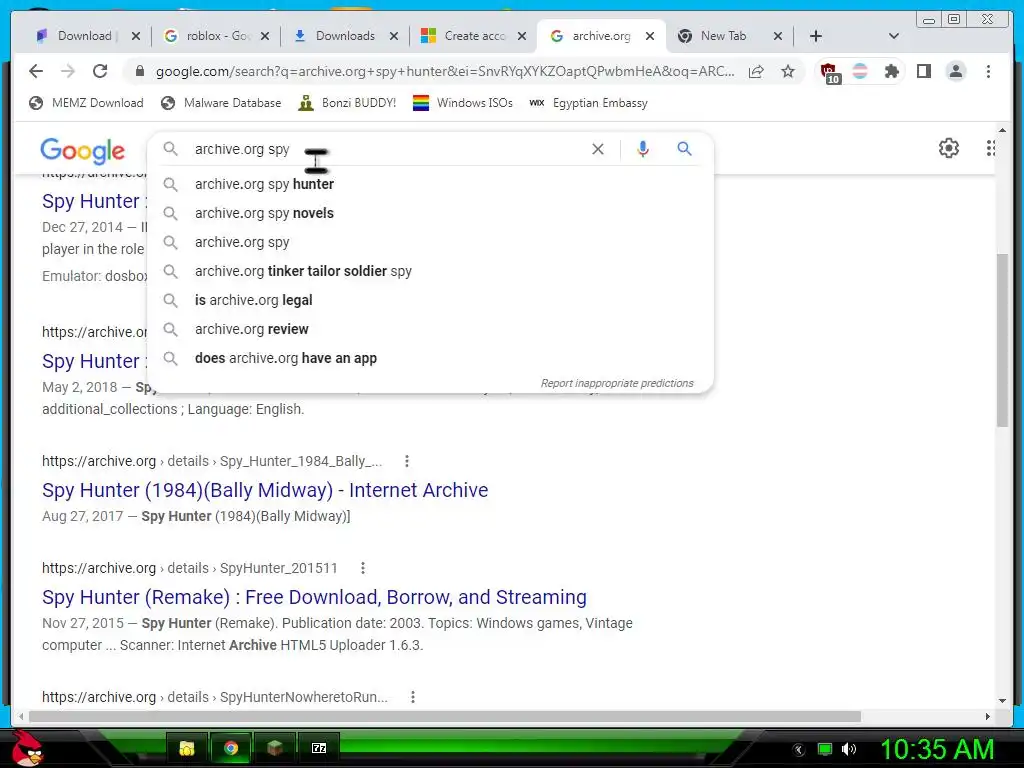Go back to previous page

[x=36, y=71]
